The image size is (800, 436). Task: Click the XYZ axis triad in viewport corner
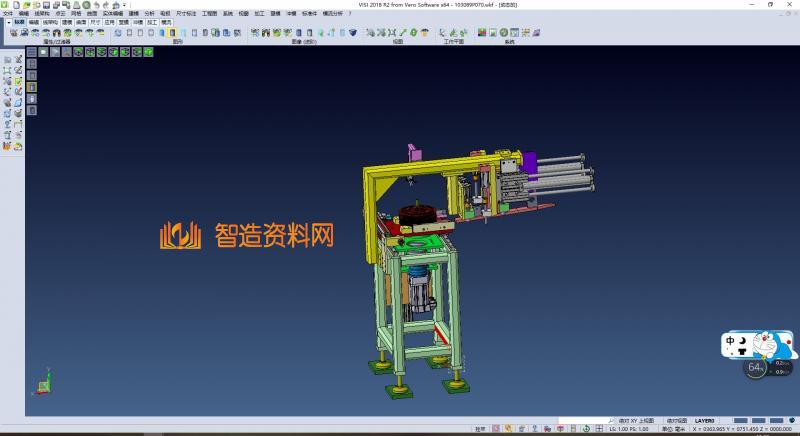(42, 384)
